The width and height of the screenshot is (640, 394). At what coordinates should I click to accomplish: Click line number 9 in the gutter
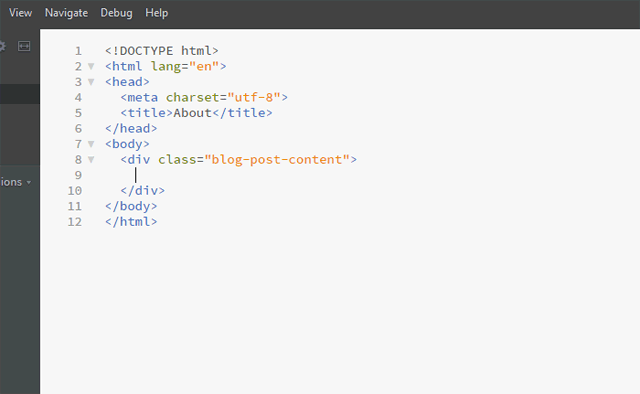pos(78,175)
